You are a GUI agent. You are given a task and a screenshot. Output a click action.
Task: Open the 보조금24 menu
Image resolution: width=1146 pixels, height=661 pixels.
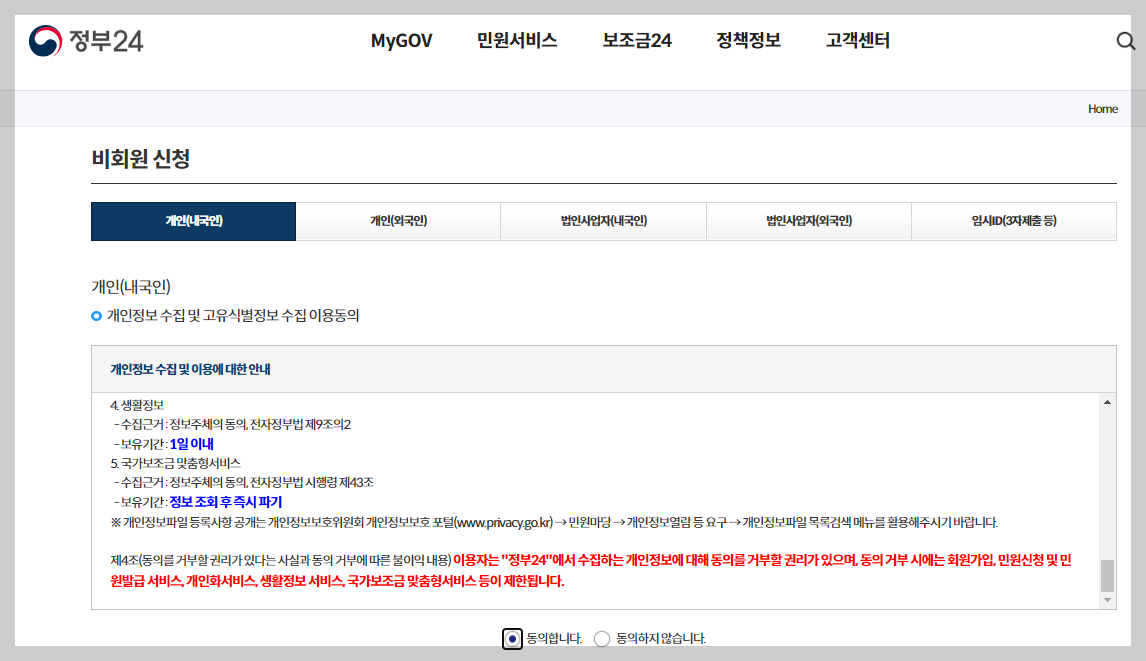[x=637, y=42]
